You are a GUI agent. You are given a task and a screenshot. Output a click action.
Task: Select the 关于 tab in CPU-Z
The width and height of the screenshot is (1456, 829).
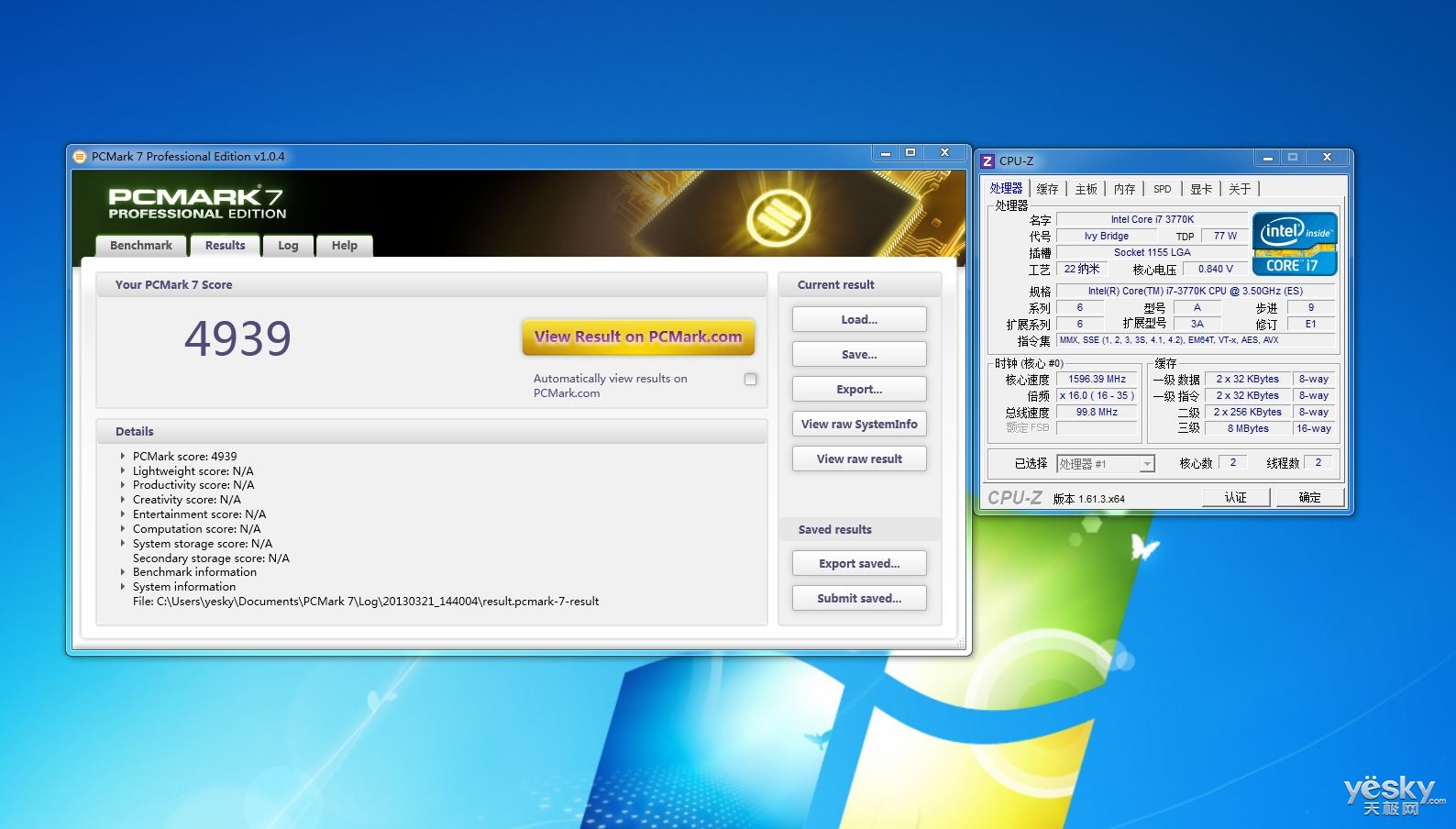[1240, 189]
